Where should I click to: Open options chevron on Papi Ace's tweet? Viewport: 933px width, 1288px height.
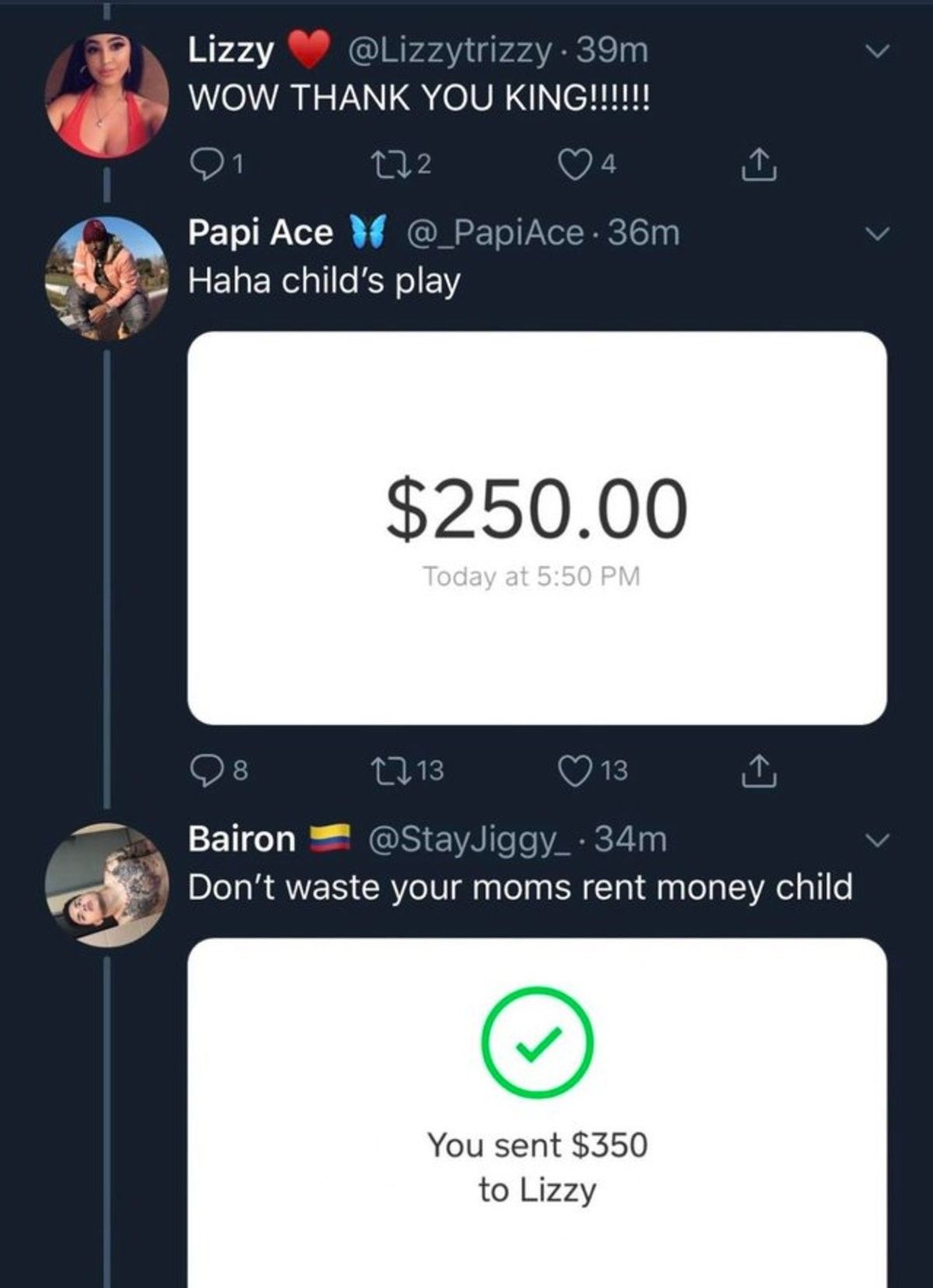coord(877,233)
